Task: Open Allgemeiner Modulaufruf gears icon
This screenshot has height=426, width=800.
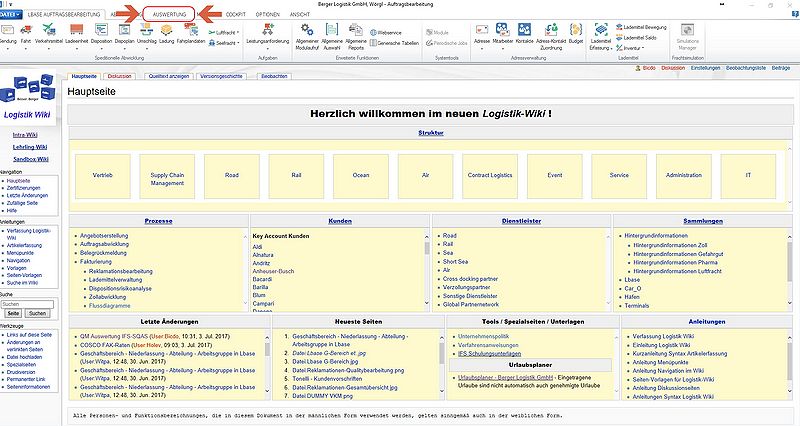Action: tap(307, 30)
